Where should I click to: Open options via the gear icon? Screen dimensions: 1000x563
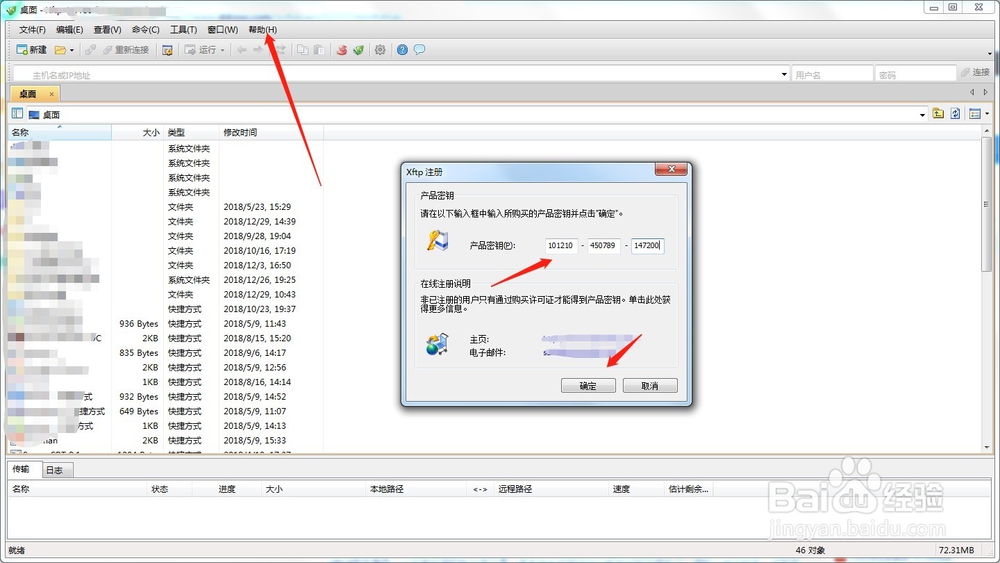click(380, 50)
